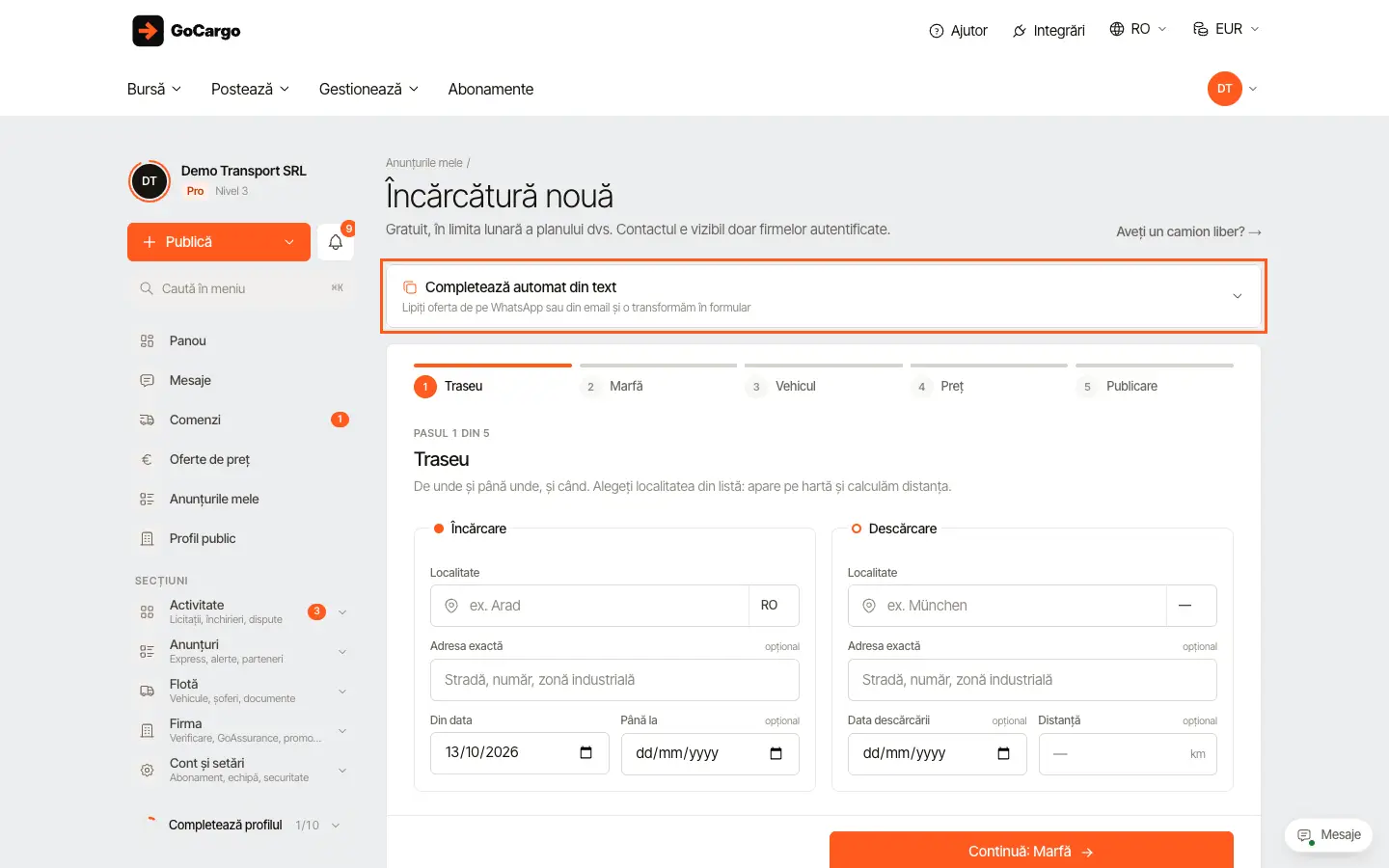1389x868 pixels.
Task: Open the Gestionează menu
Action: 369,89
